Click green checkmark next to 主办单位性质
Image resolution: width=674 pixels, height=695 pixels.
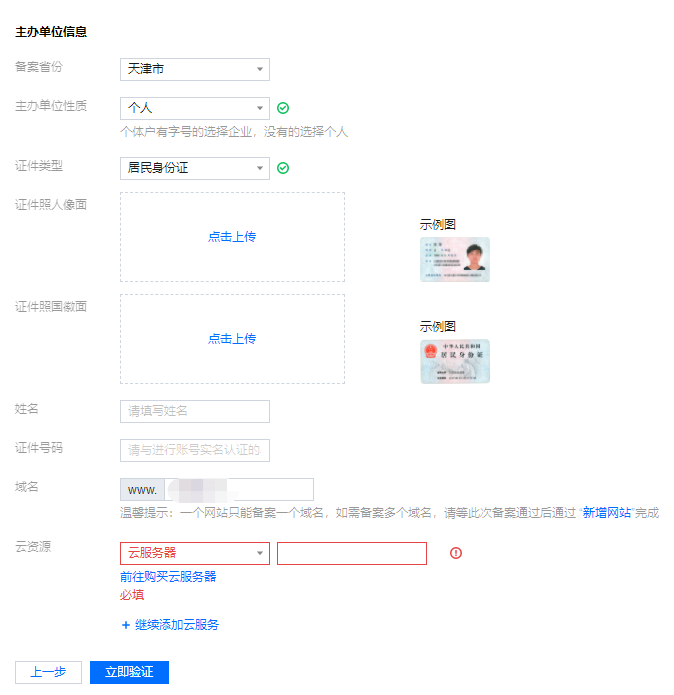(x=283, y=108)
